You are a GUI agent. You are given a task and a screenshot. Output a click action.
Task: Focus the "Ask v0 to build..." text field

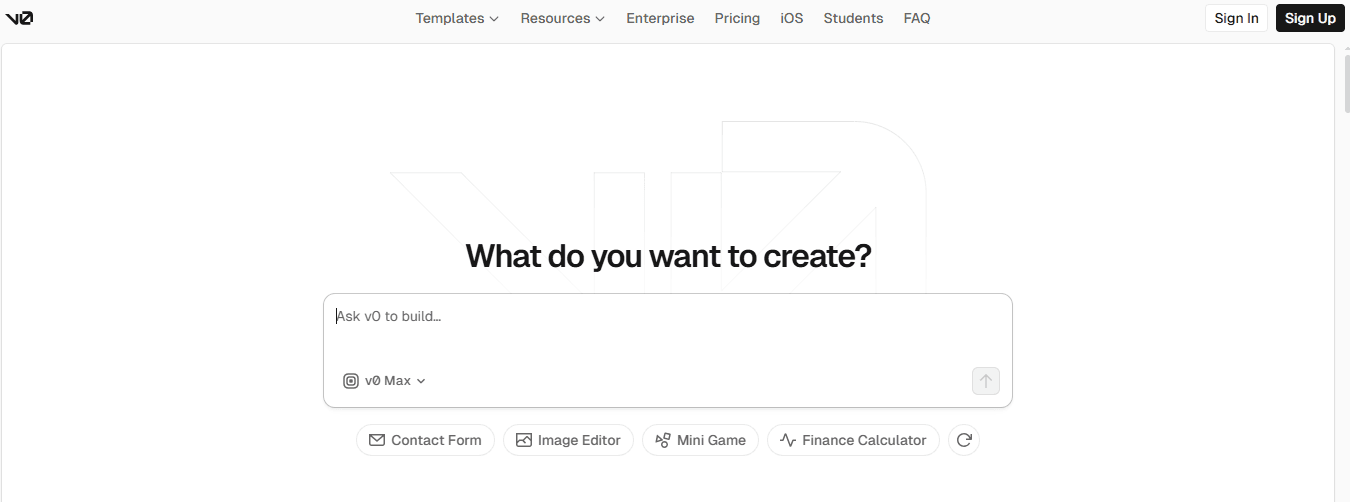(667, 330)
